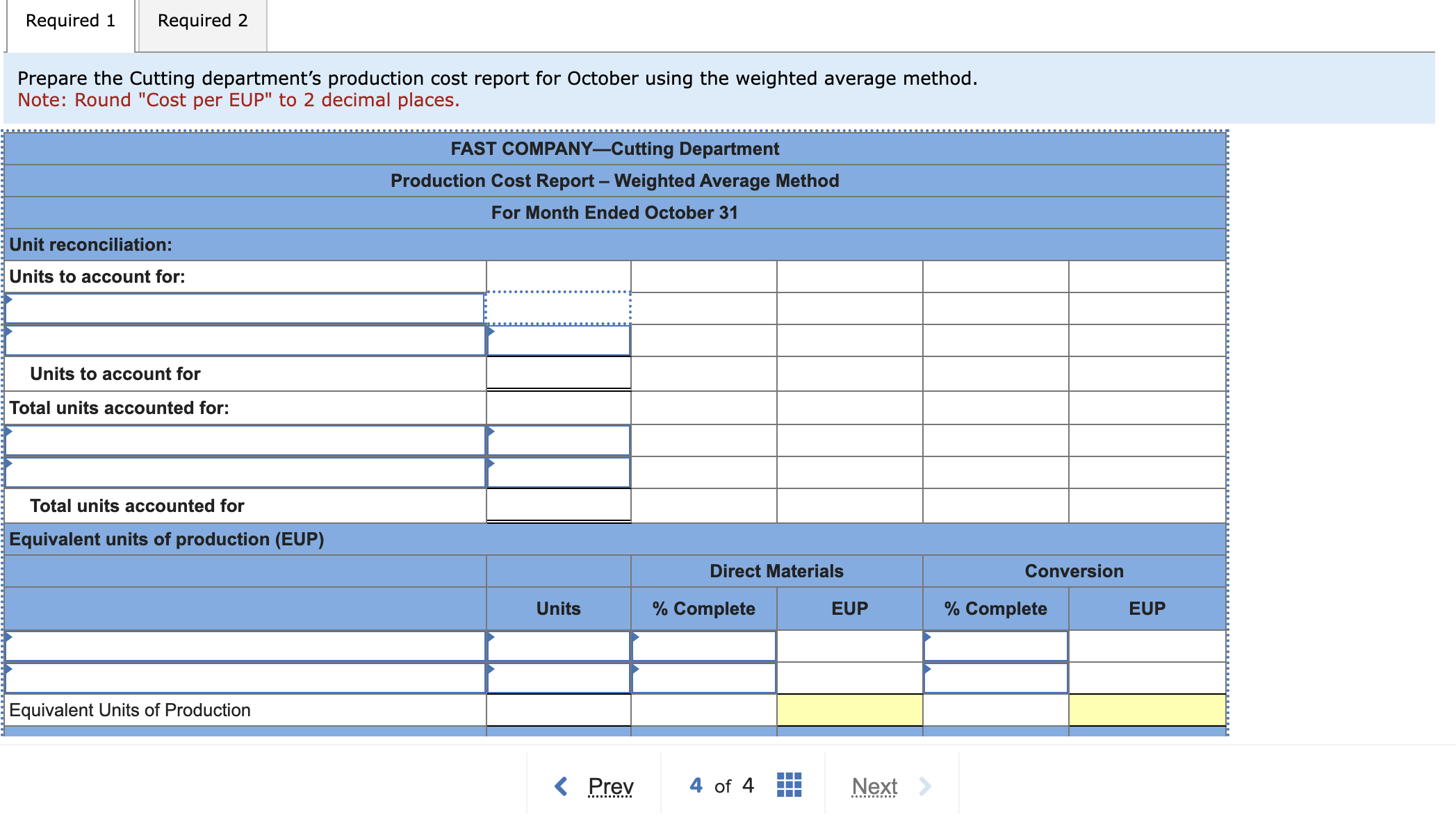Click the Units to account for total cell
Viewport: 1456px width, 826px height.
pyautogui.click(x=558, y=373)
